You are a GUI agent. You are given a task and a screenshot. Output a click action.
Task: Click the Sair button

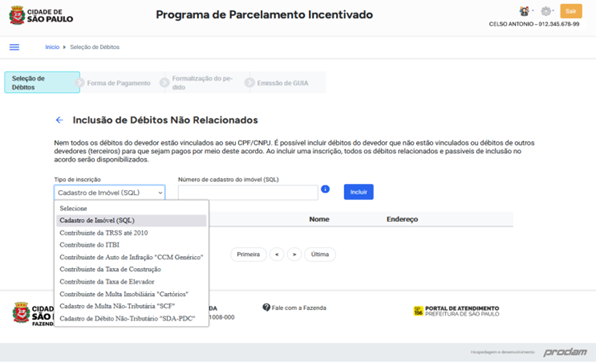coord(571,11)
